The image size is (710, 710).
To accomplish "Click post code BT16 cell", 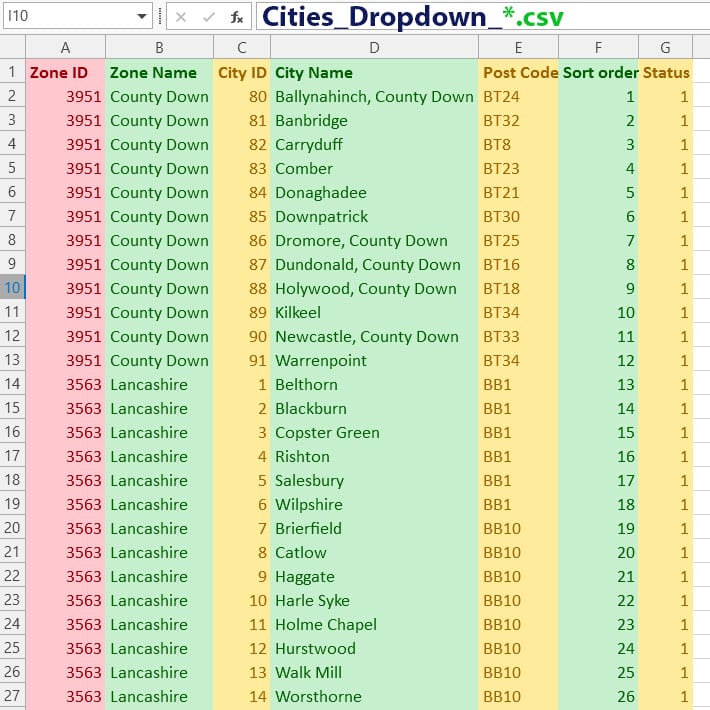I will (518, 264).
